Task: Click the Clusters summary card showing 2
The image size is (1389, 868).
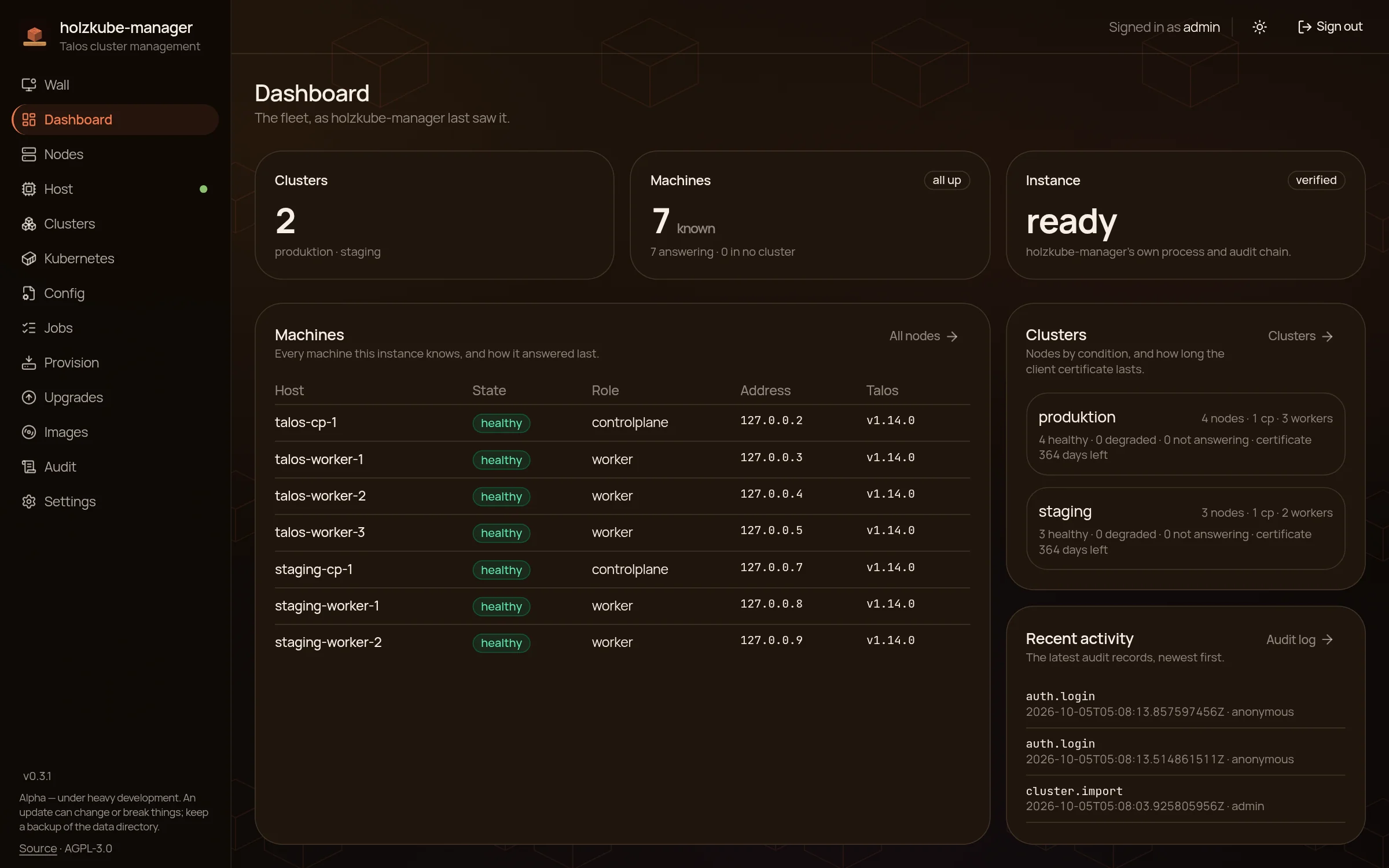Action: point(434,215)
